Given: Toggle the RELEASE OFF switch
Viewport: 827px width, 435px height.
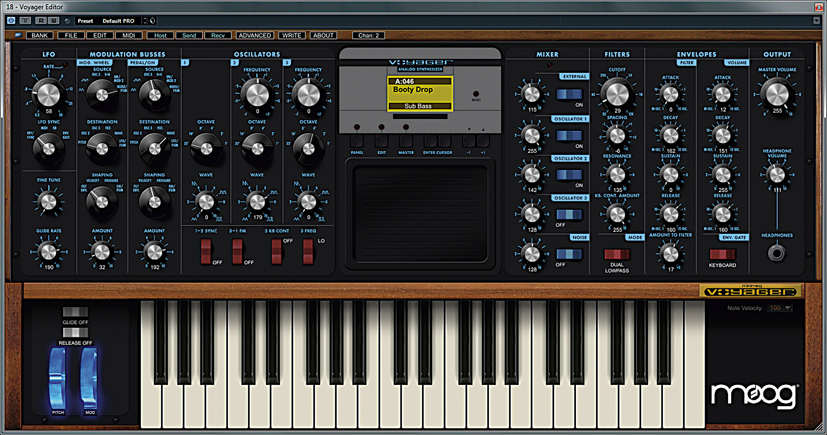Looking at the screenshot, I should pos(75,333).
